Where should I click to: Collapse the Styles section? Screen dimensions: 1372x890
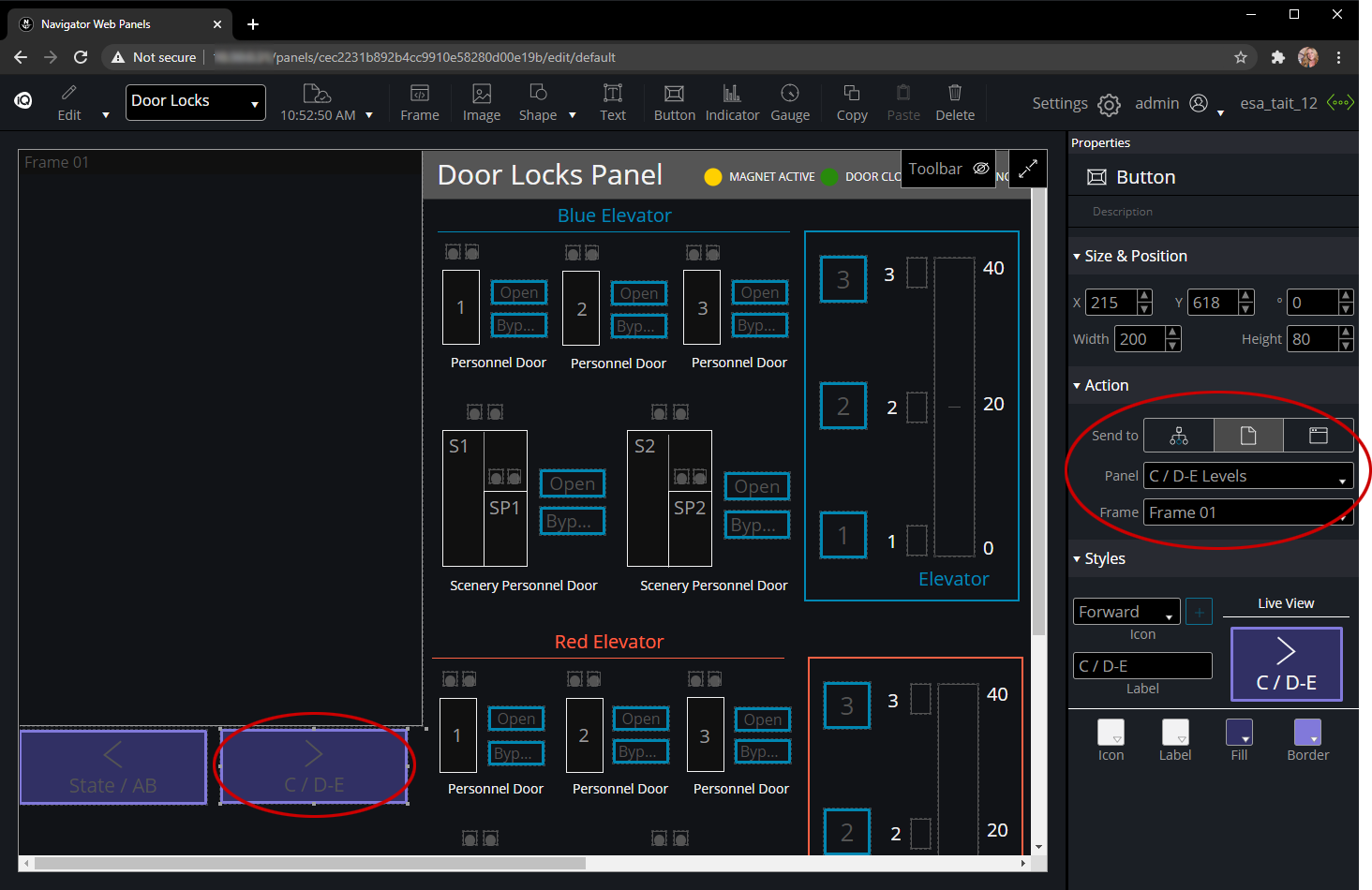tap(1077, 559)
